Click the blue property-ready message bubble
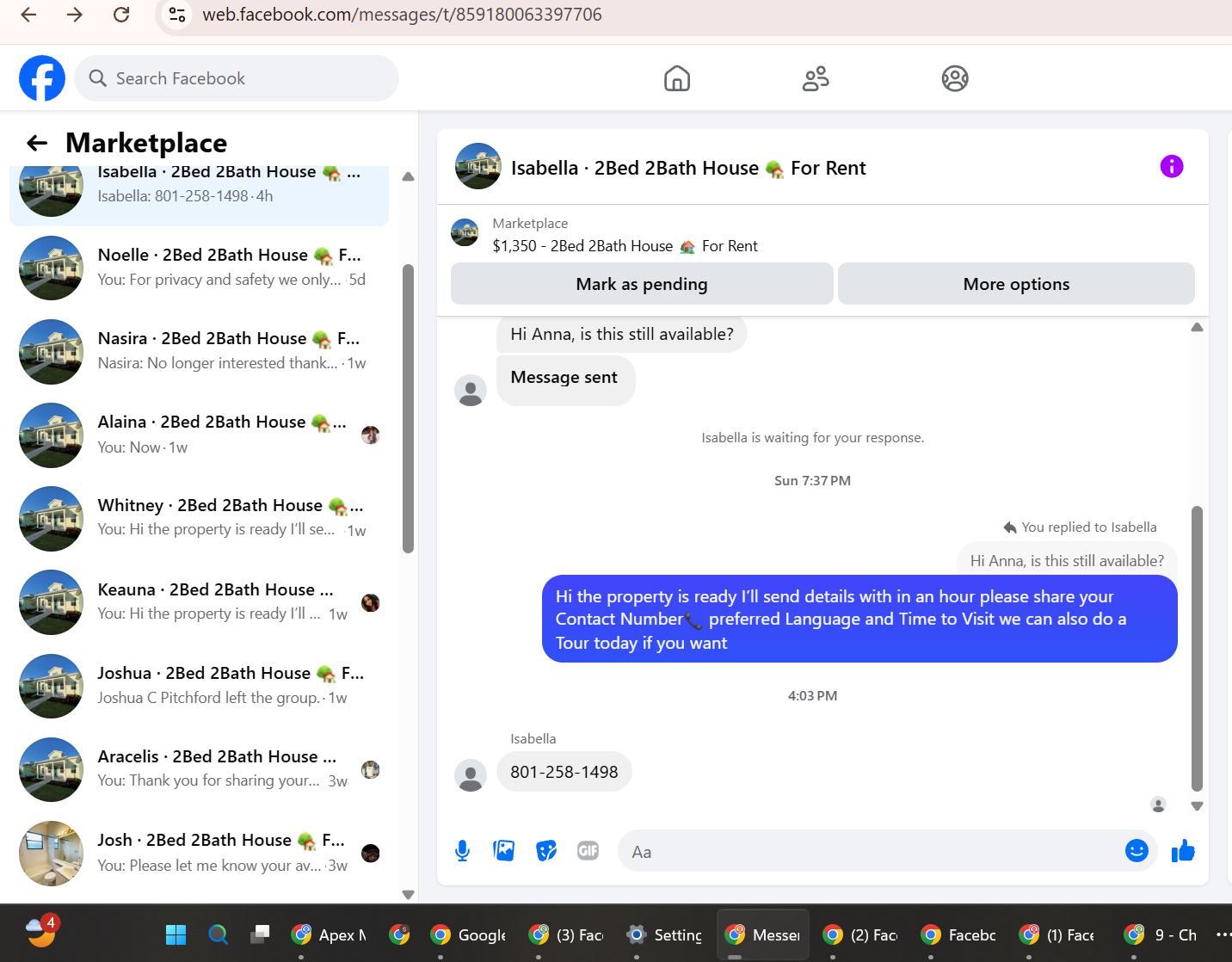Image resolution: width=1232 pixels, height=962 pixels. [859, 619]
